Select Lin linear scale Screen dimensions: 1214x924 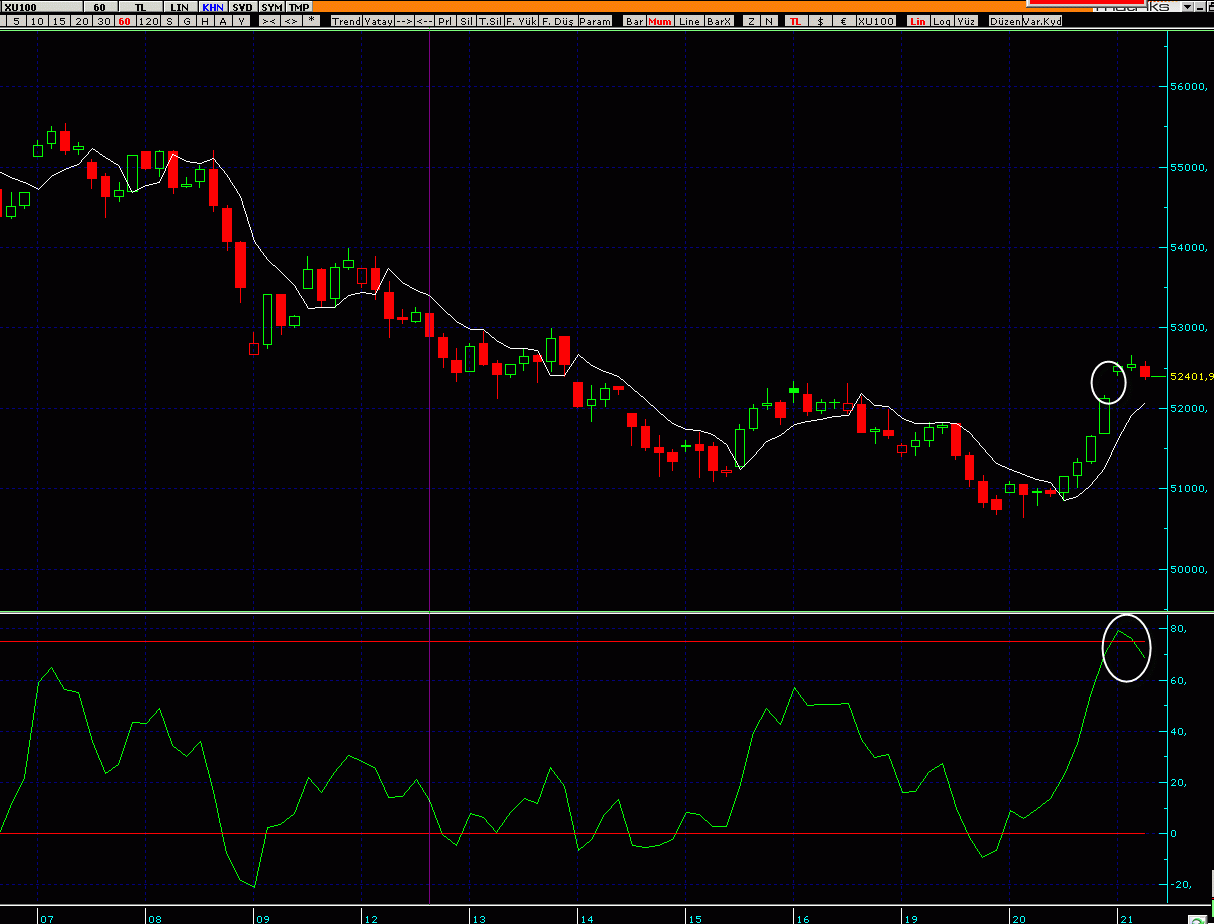[x=917, y=21]
